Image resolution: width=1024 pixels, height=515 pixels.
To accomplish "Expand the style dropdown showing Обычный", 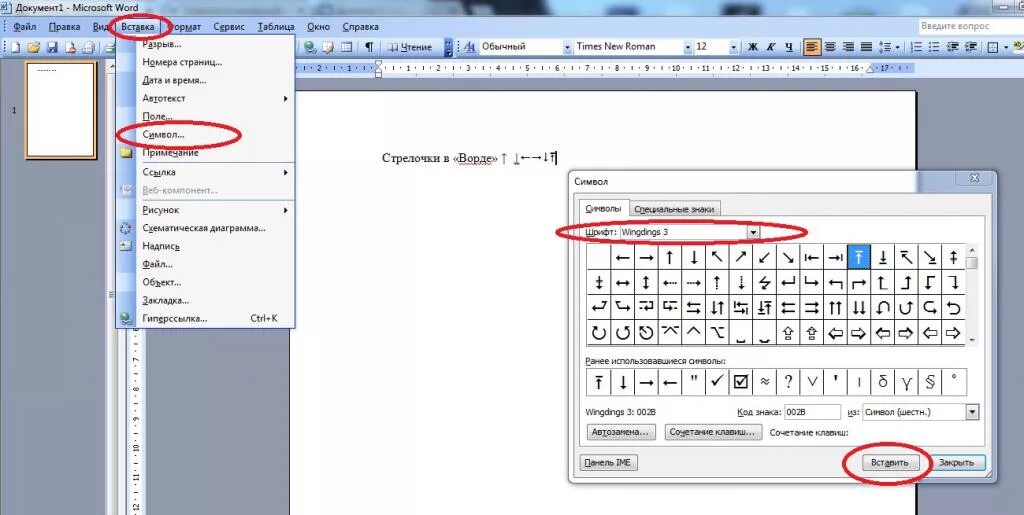I will 566,47.
